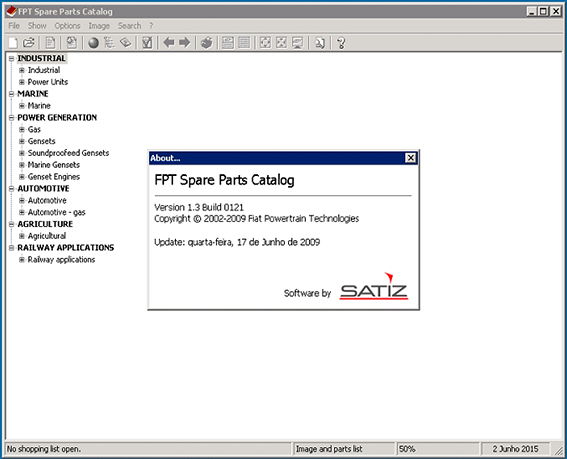Select the Genset Engines tree item

coord(54,177)
